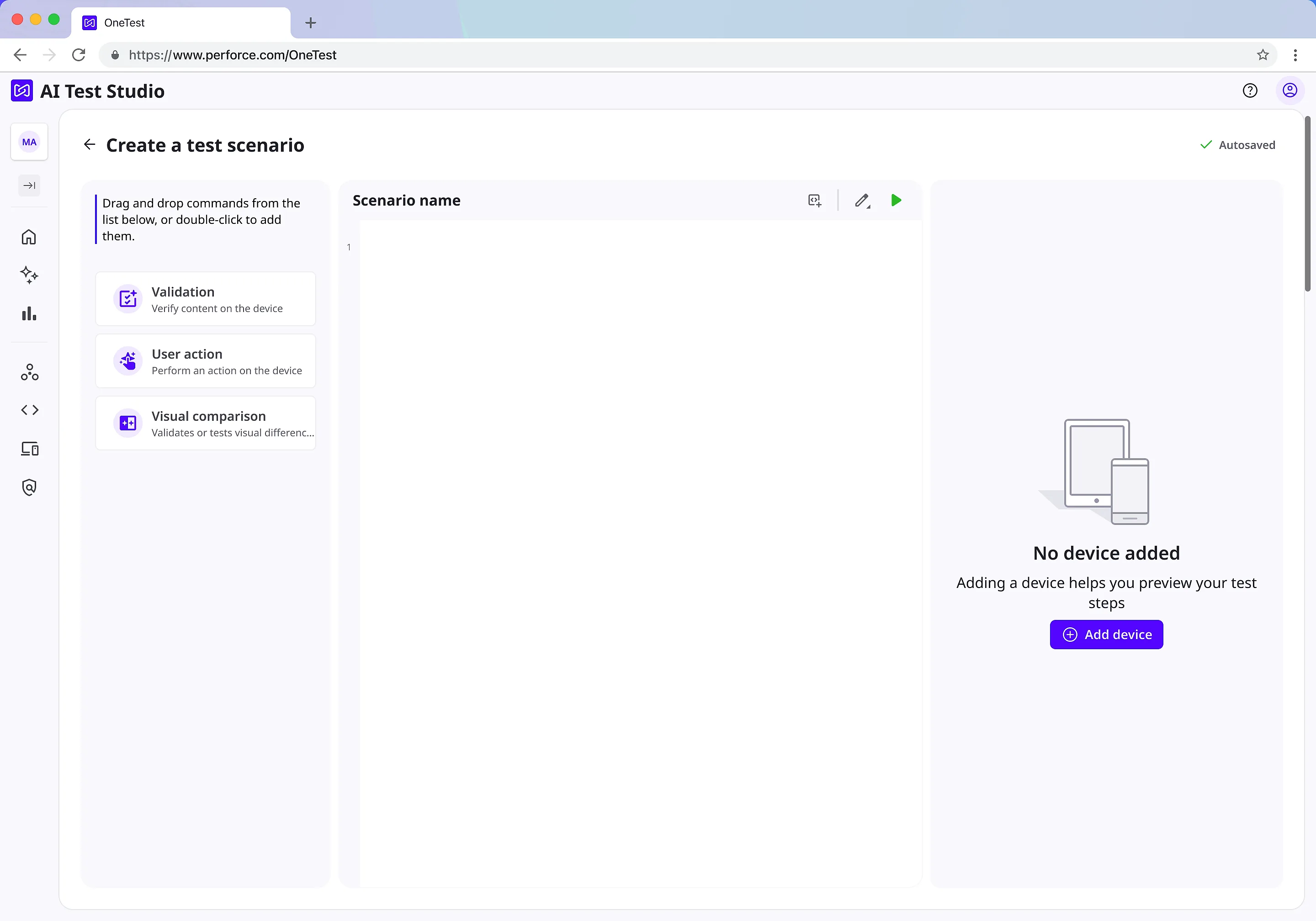Click the User action tap icon

pyautogui.click(x=128, y=361)
